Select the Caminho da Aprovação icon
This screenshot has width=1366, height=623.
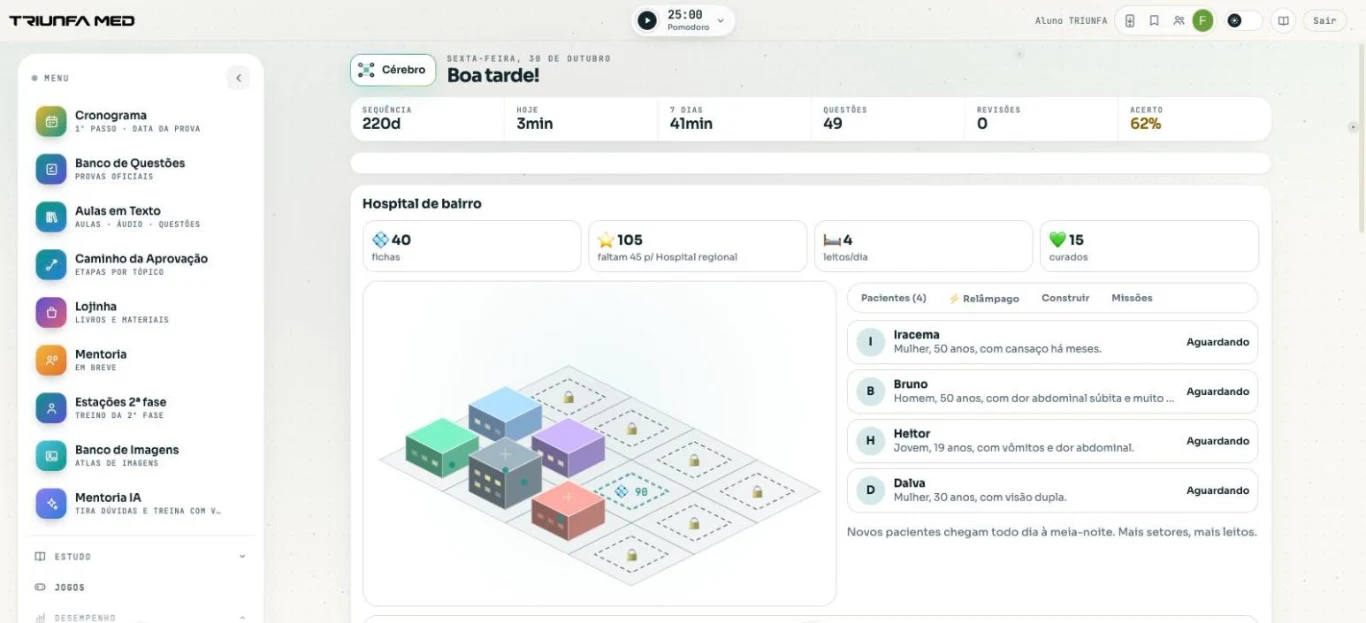tap(51, 264)
